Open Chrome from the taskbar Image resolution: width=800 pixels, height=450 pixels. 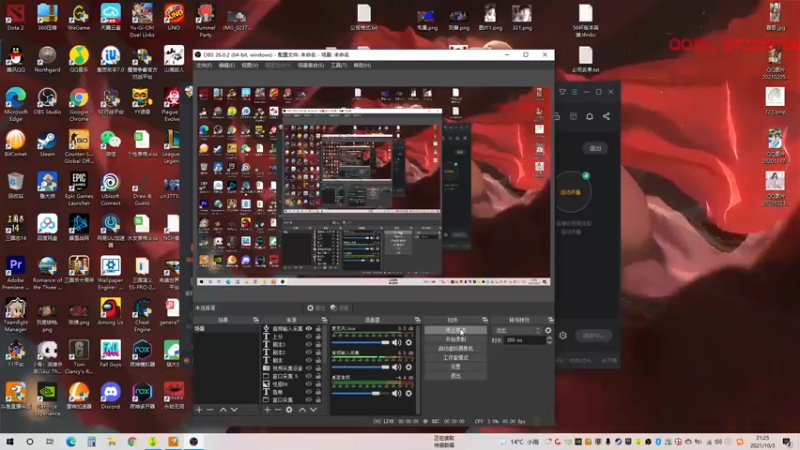coord(132,442)
